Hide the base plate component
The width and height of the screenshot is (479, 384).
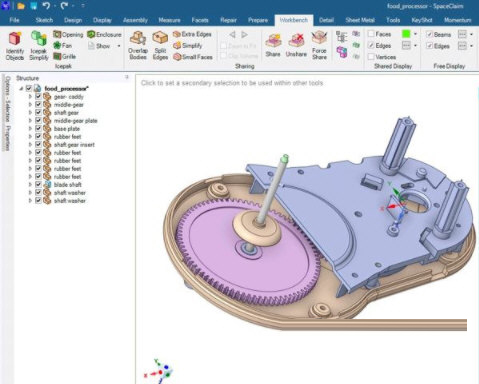38,129
